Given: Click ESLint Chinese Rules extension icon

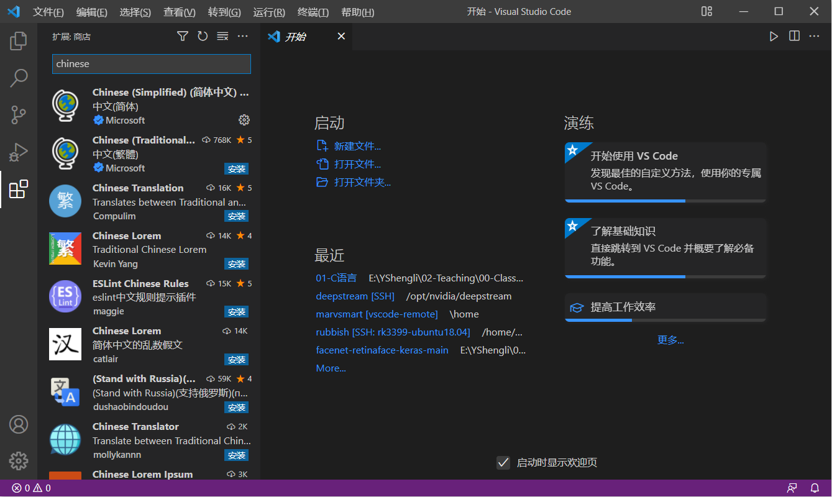Looking at the screenshot, I should point(65,296).
